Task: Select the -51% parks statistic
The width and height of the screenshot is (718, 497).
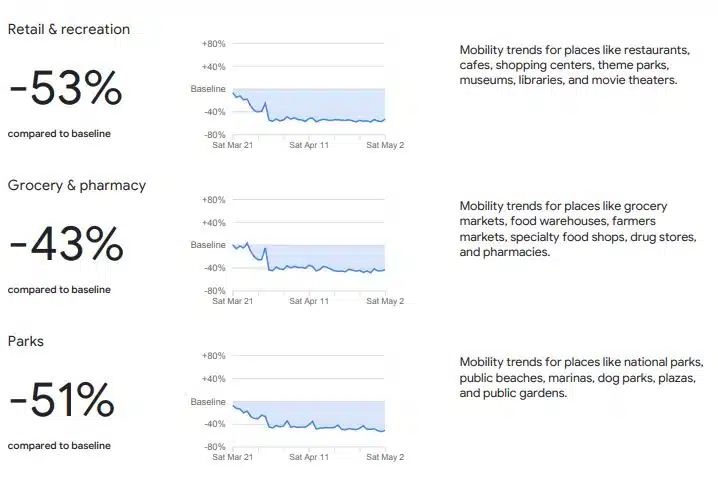Action: pos(61,400)
